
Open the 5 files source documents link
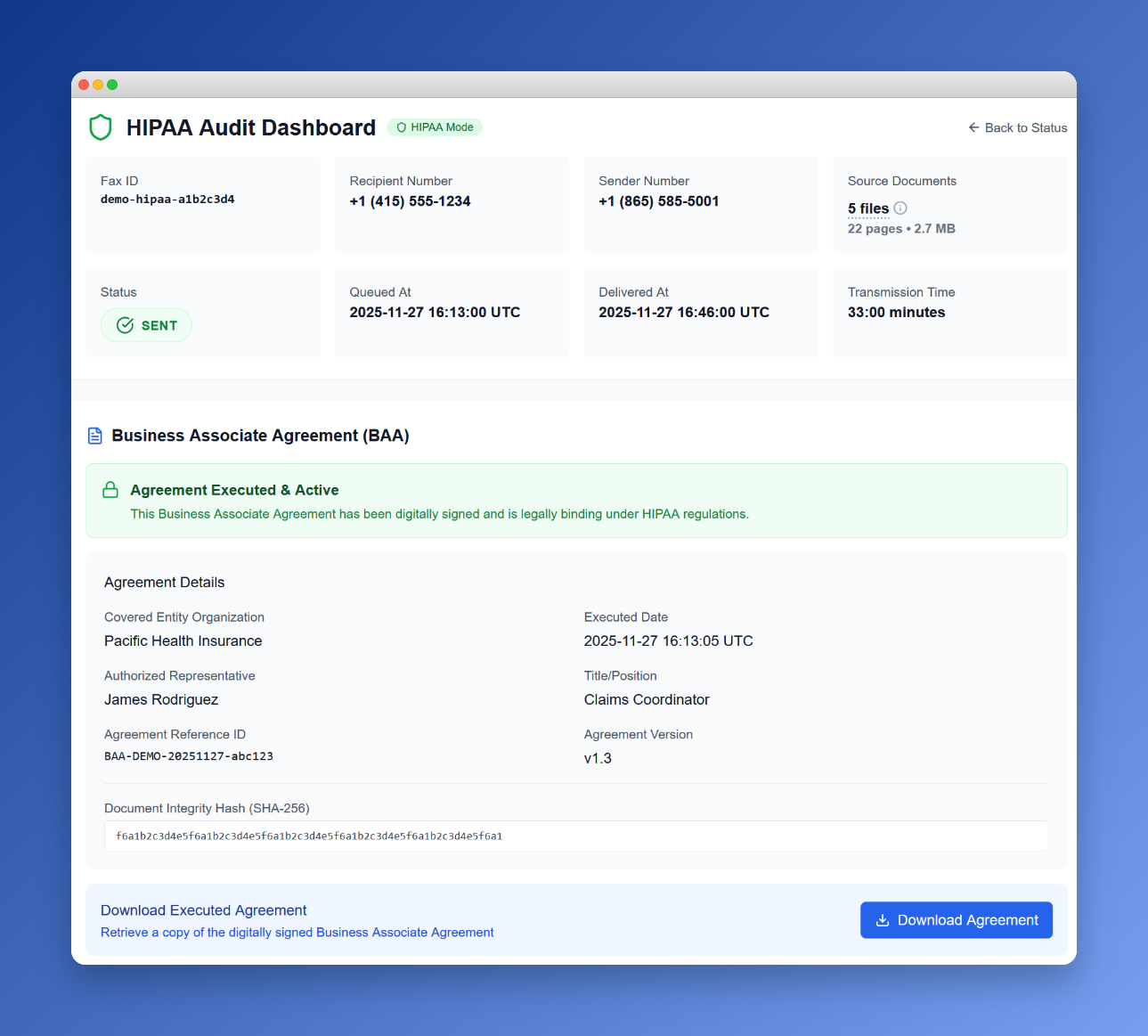click(868, 208)
